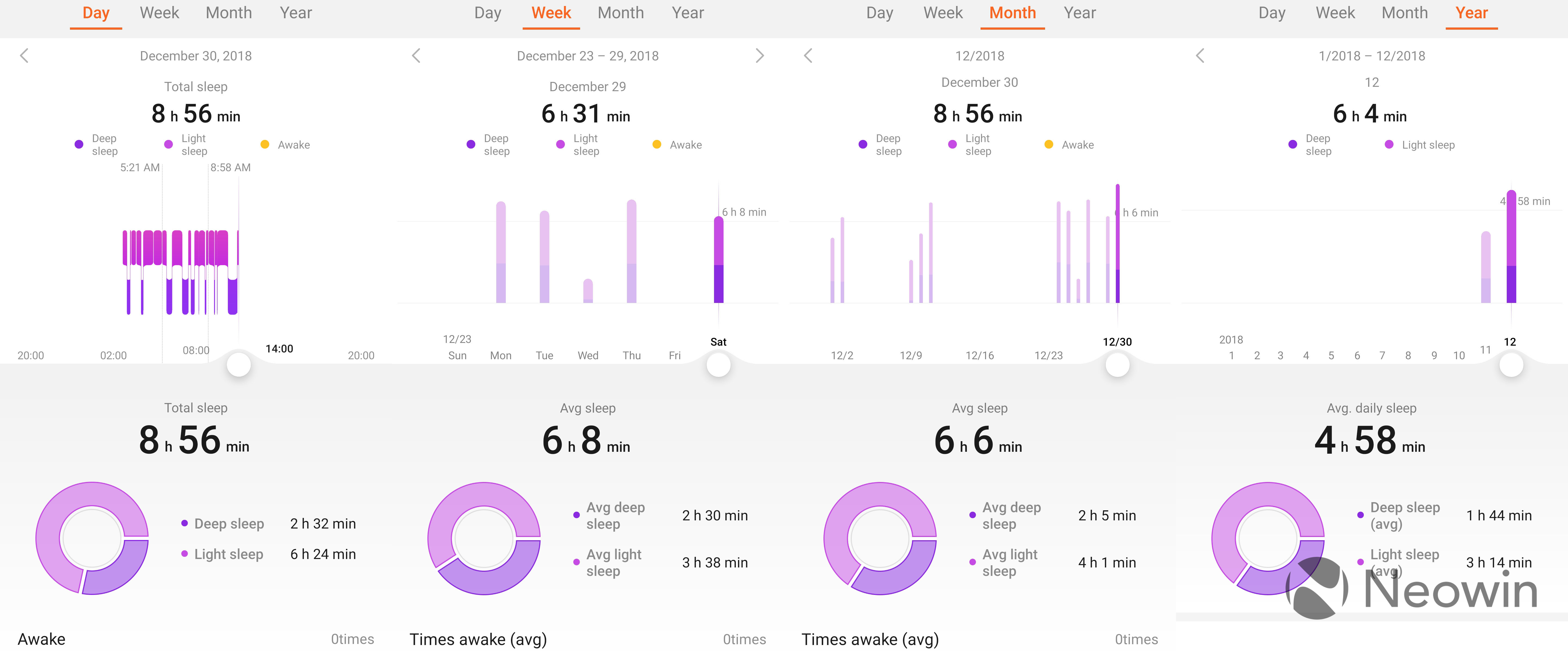Image resolution: width=1568 pixels, height=651 pixels.
Task: Tap the Day panel sleep donut chart
Action: pos(92,538)
